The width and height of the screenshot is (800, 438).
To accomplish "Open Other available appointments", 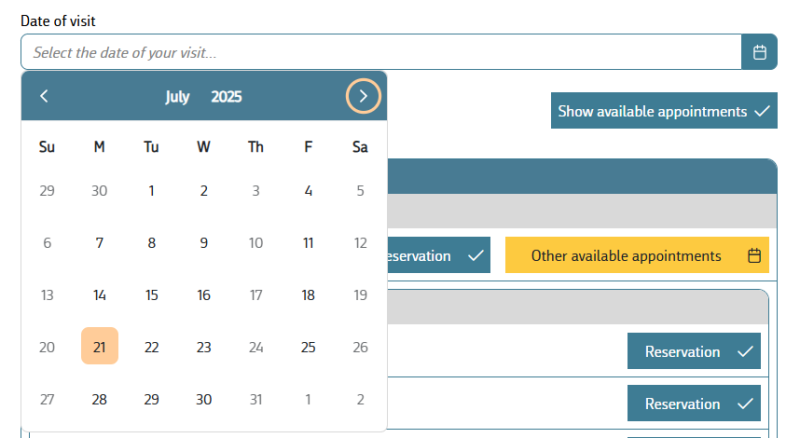I will click(637, 255).
